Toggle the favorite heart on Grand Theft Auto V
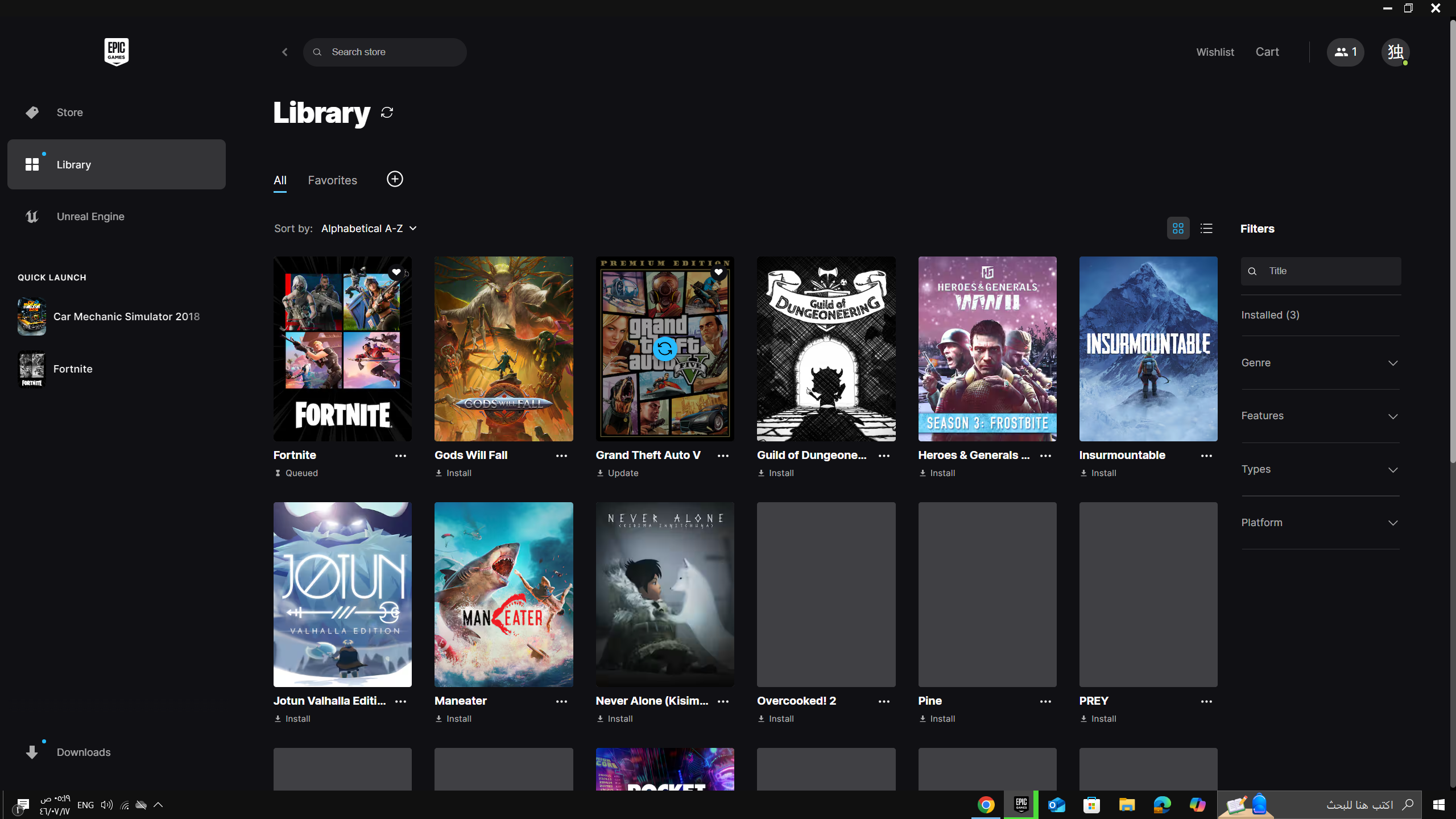This screenshot has height=819, width=1456. (718, 272)
